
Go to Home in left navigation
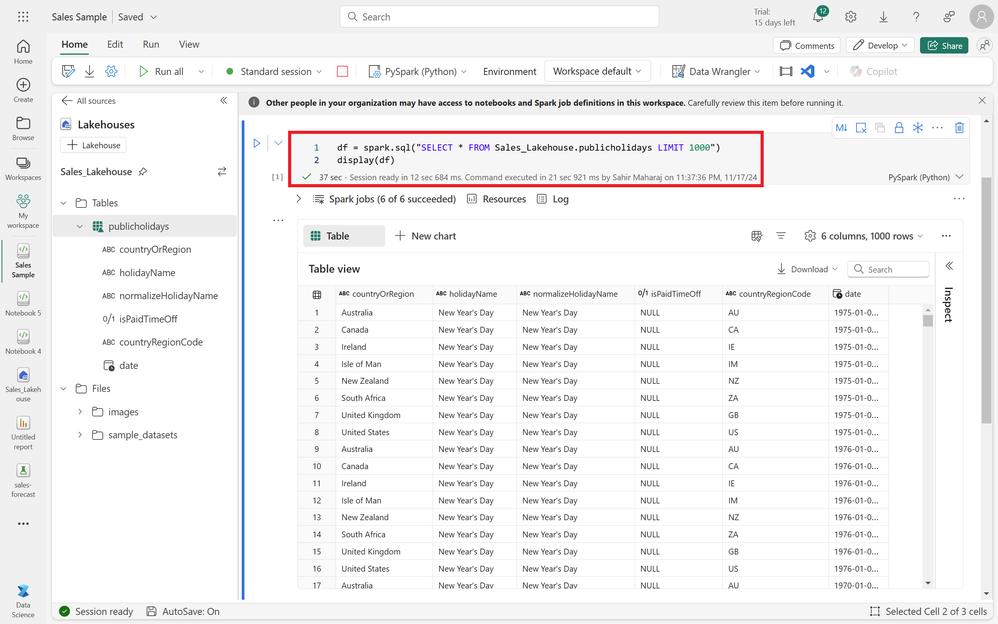[x=23, y=52]
